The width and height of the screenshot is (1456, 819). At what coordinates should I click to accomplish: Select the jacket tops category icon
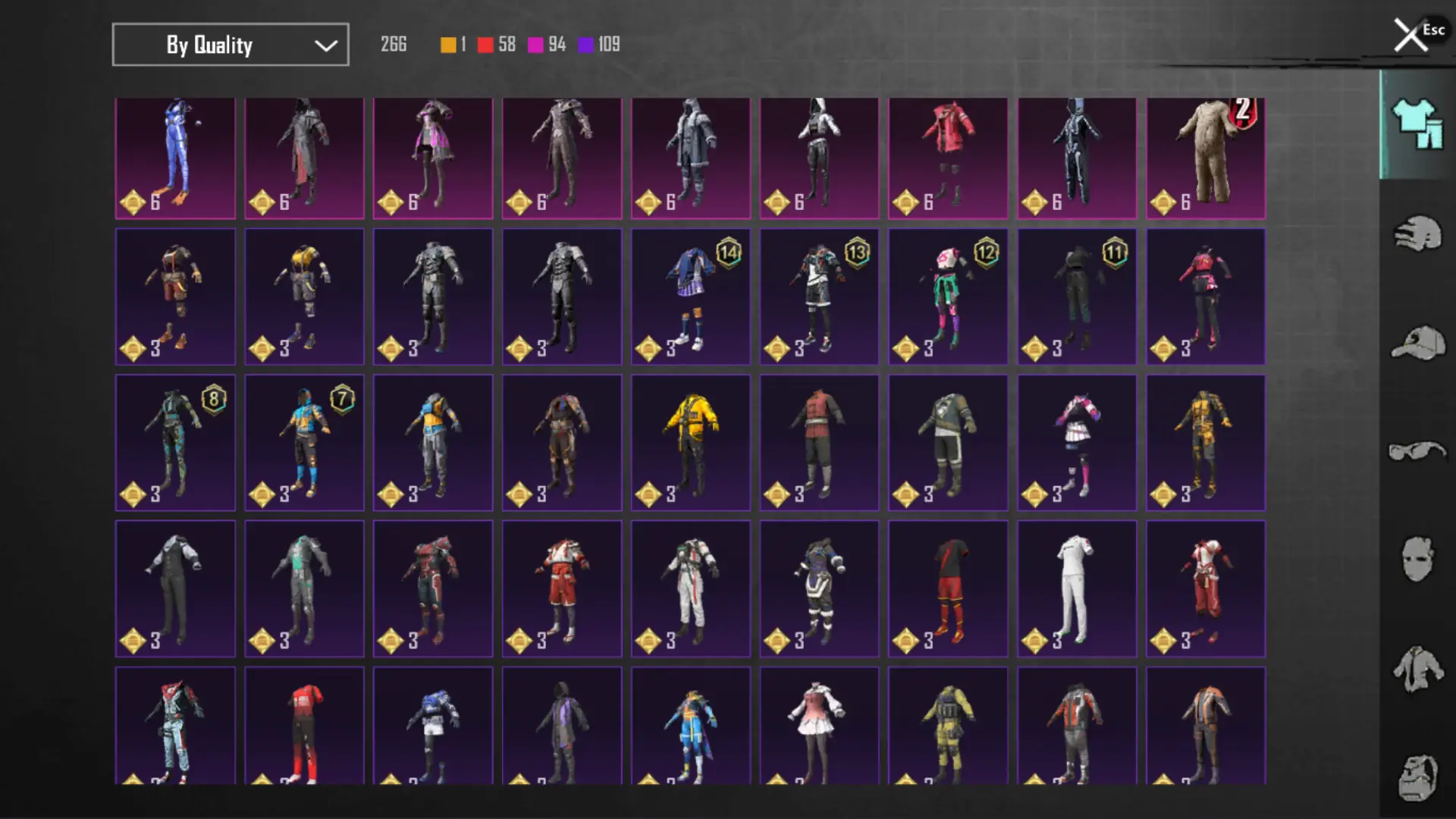(x=1417, y=669)
